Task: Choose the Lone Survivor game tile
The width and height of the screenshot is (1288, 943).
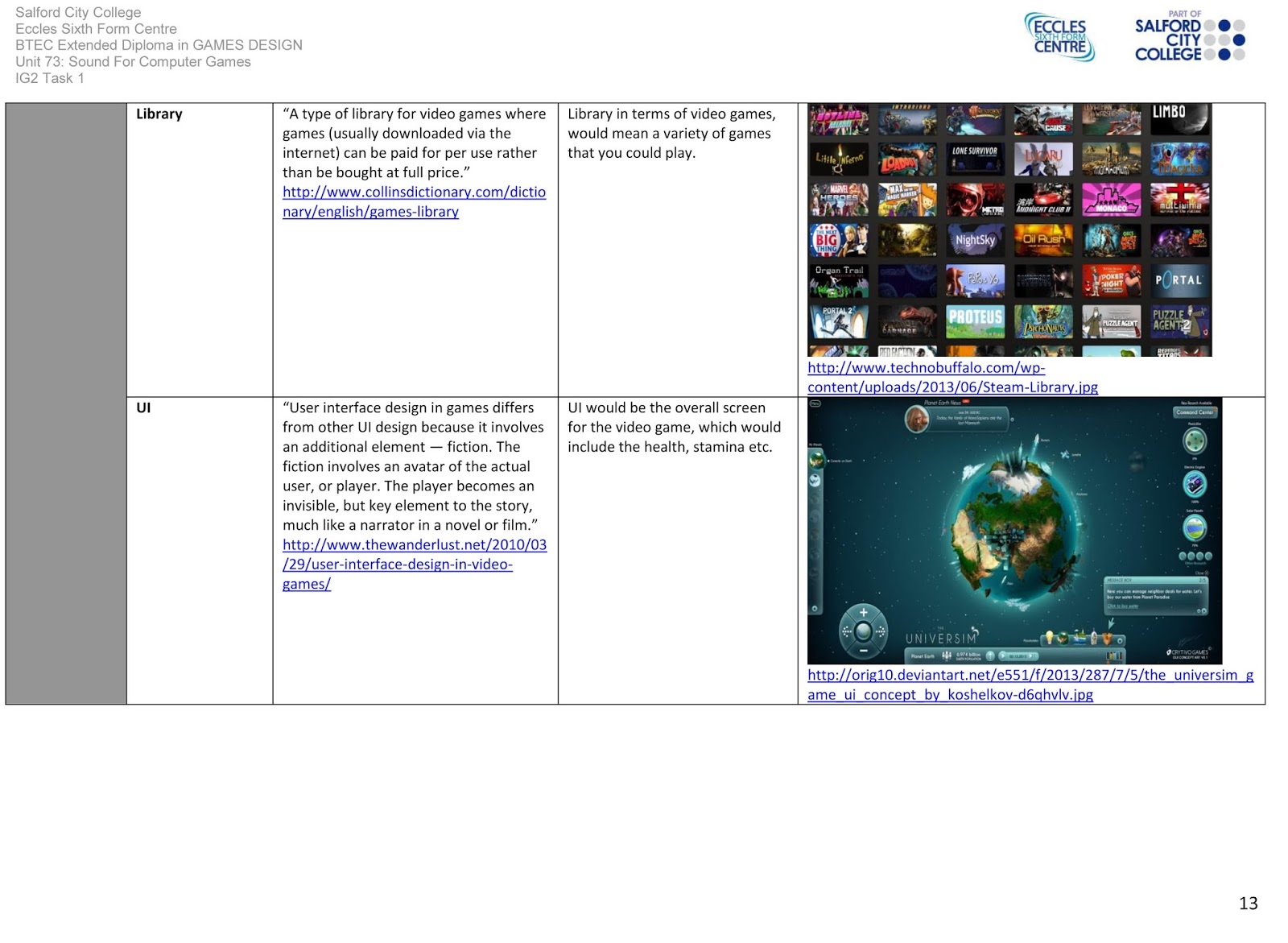Action: 975,159
